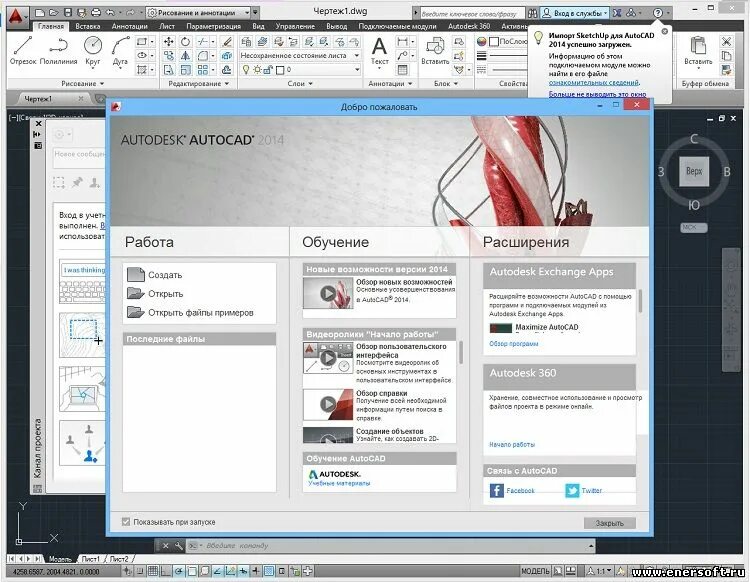Click the Layer Properties icon
The height and width of the screenshot is (582, 750).
pos(246,42)
